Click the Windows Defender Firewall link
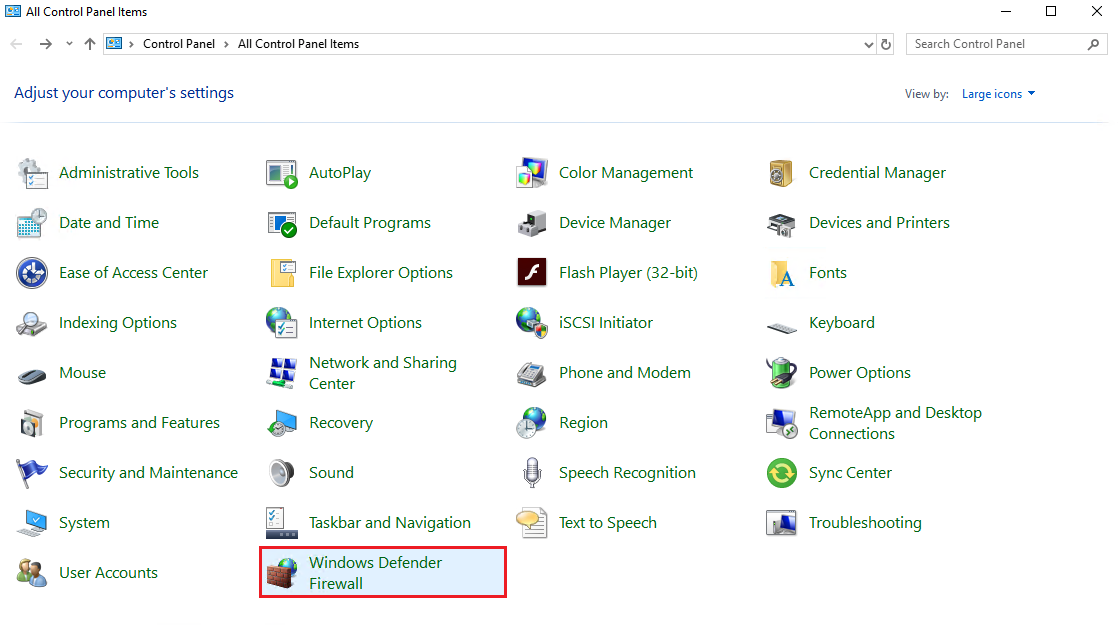Viewport: 1118px width, 626px height. tap(375, 573)
